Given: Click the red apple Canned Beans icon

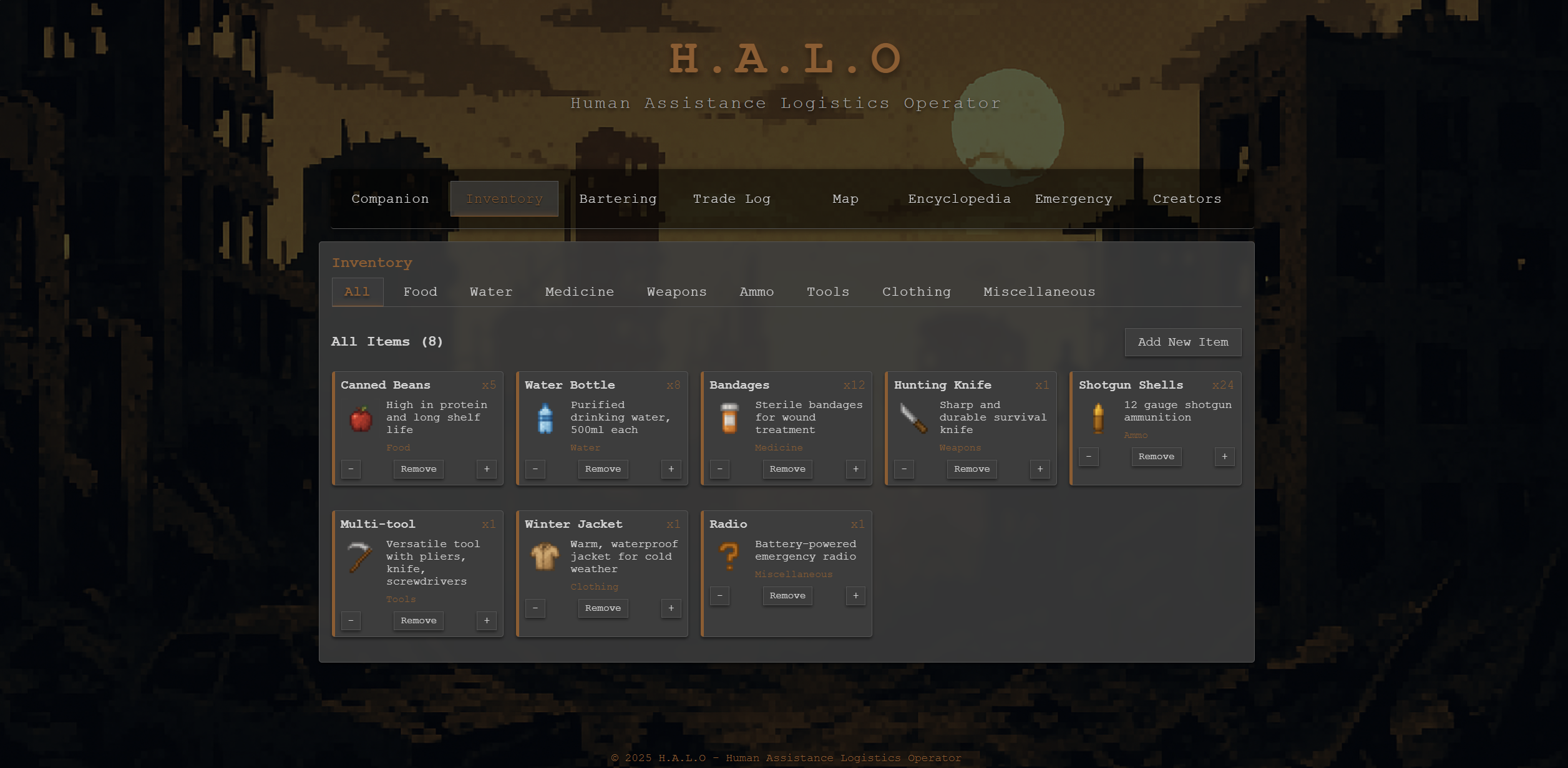Looking at the screenshot, I should point(361,419).
